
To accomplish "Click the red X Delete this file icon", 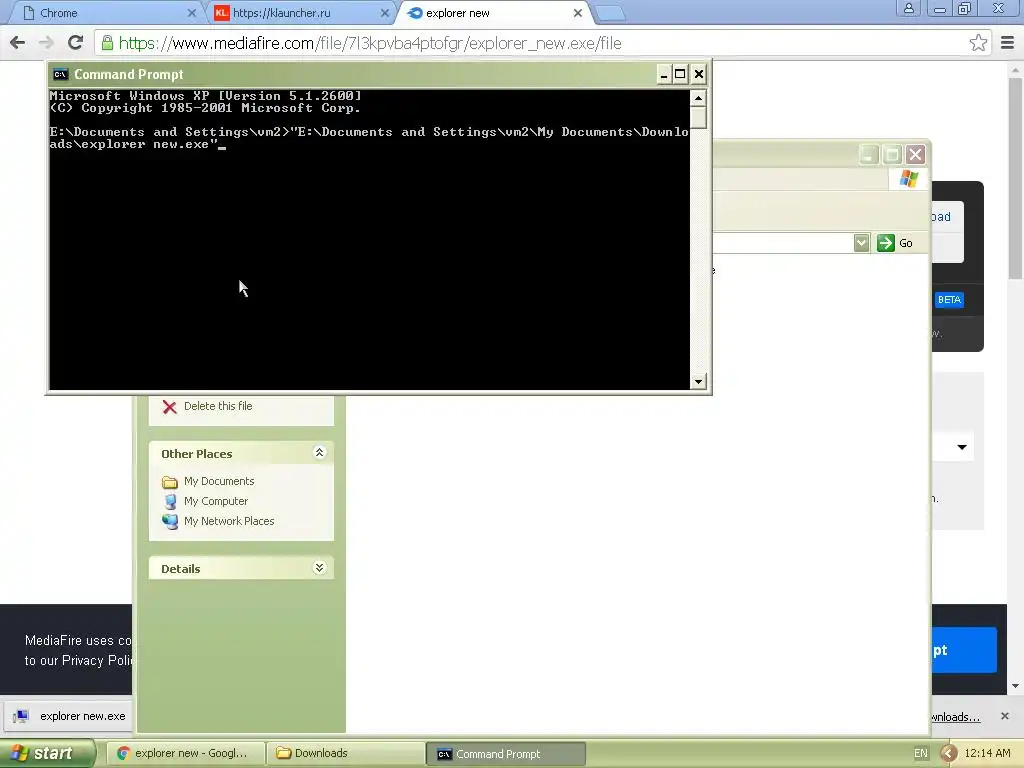I will (169, 407).
